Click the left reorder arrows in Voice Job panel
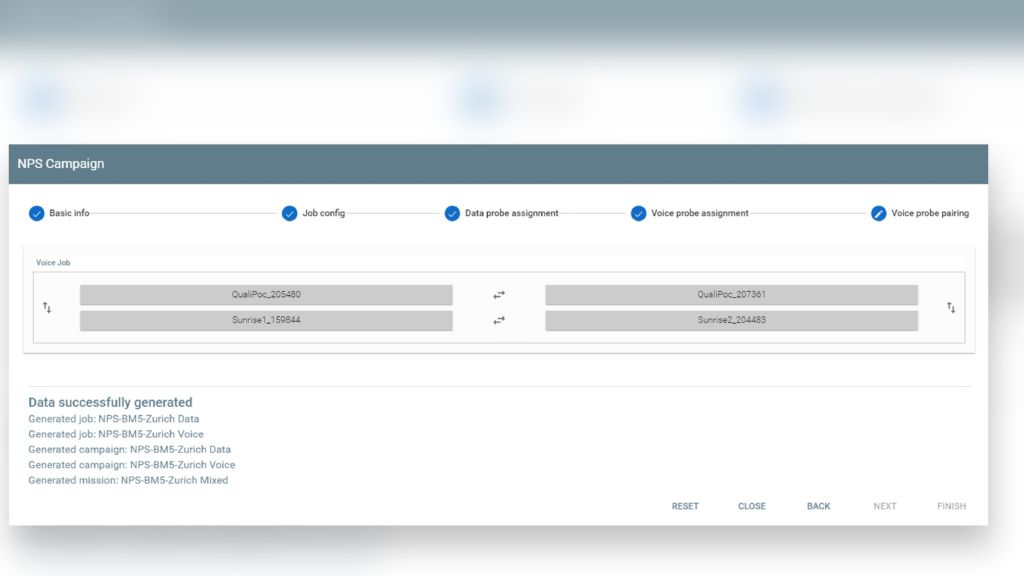The height and width of the screenshot is (576, 1024). [47, 307]
